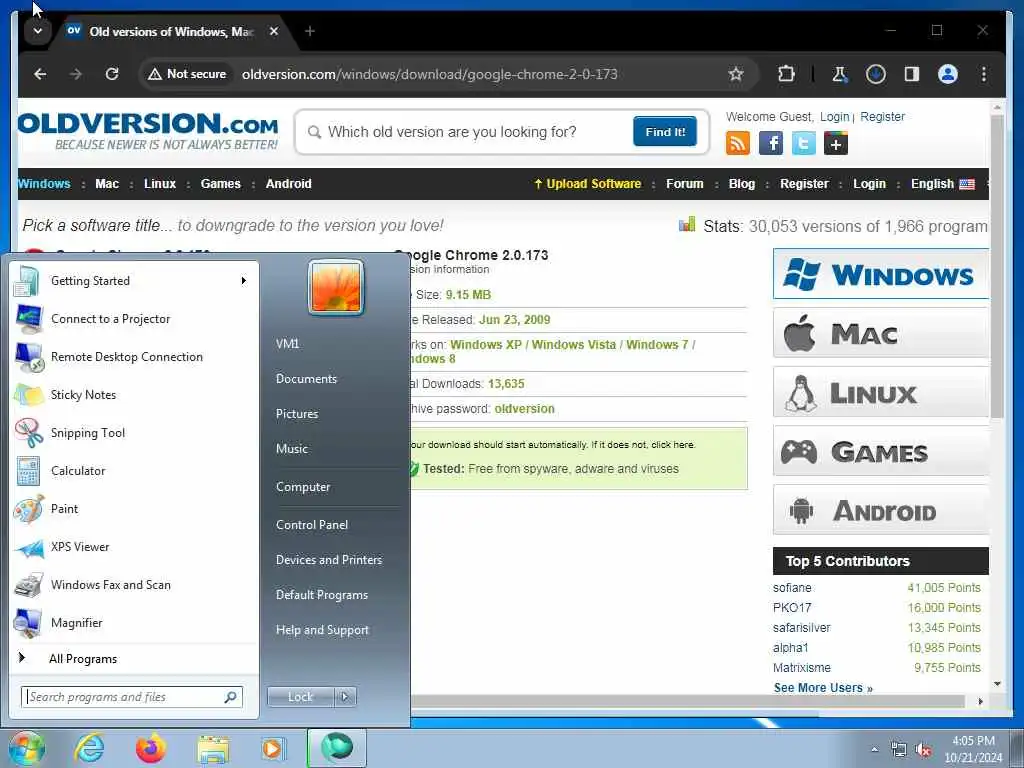The image size is (1024, 768).
Task: Select Mac in site navigation bar
Action: 107,184
